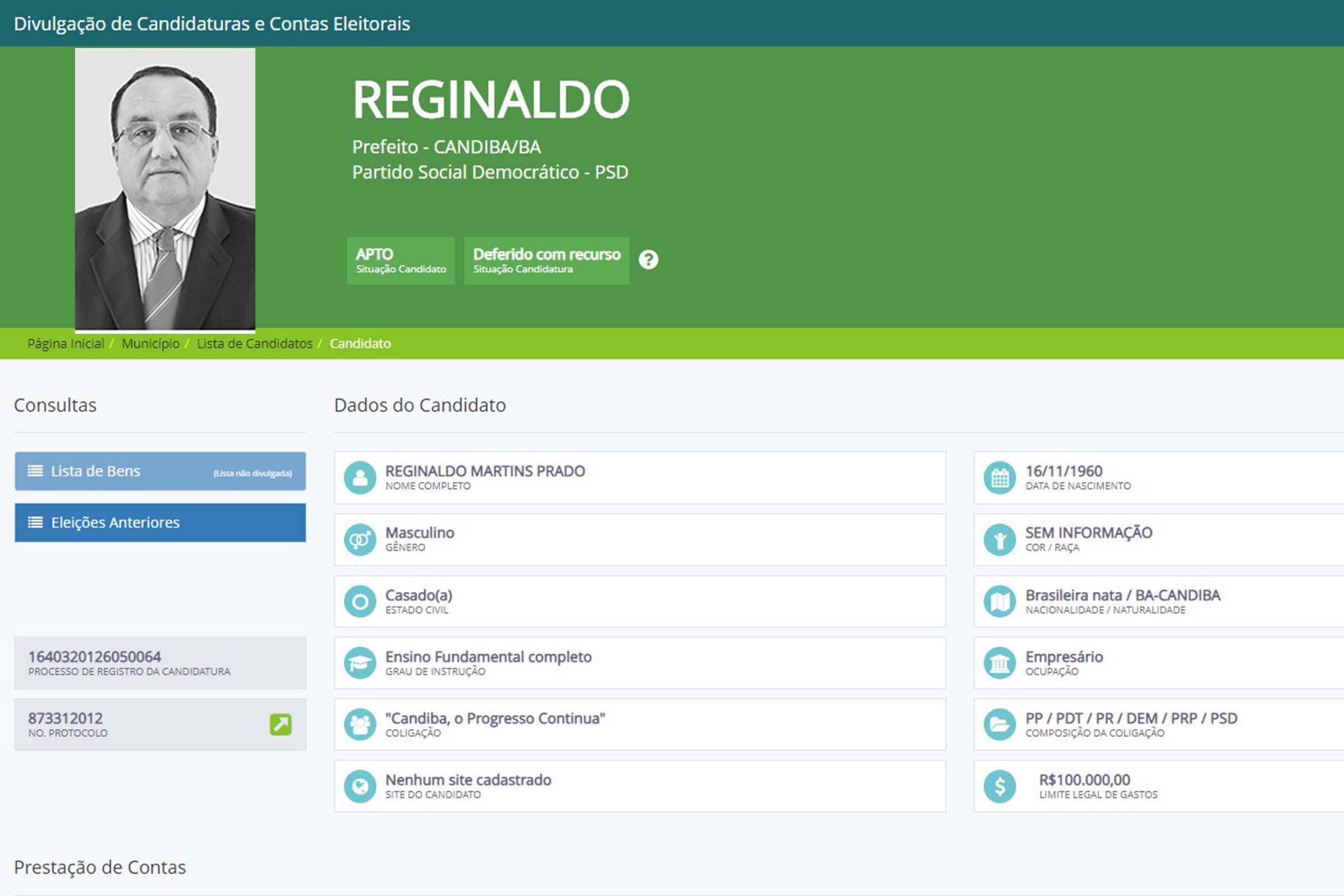Click the large REGINALDO heading
Screen dimensions: 1344x896
[x=491, y=100]
